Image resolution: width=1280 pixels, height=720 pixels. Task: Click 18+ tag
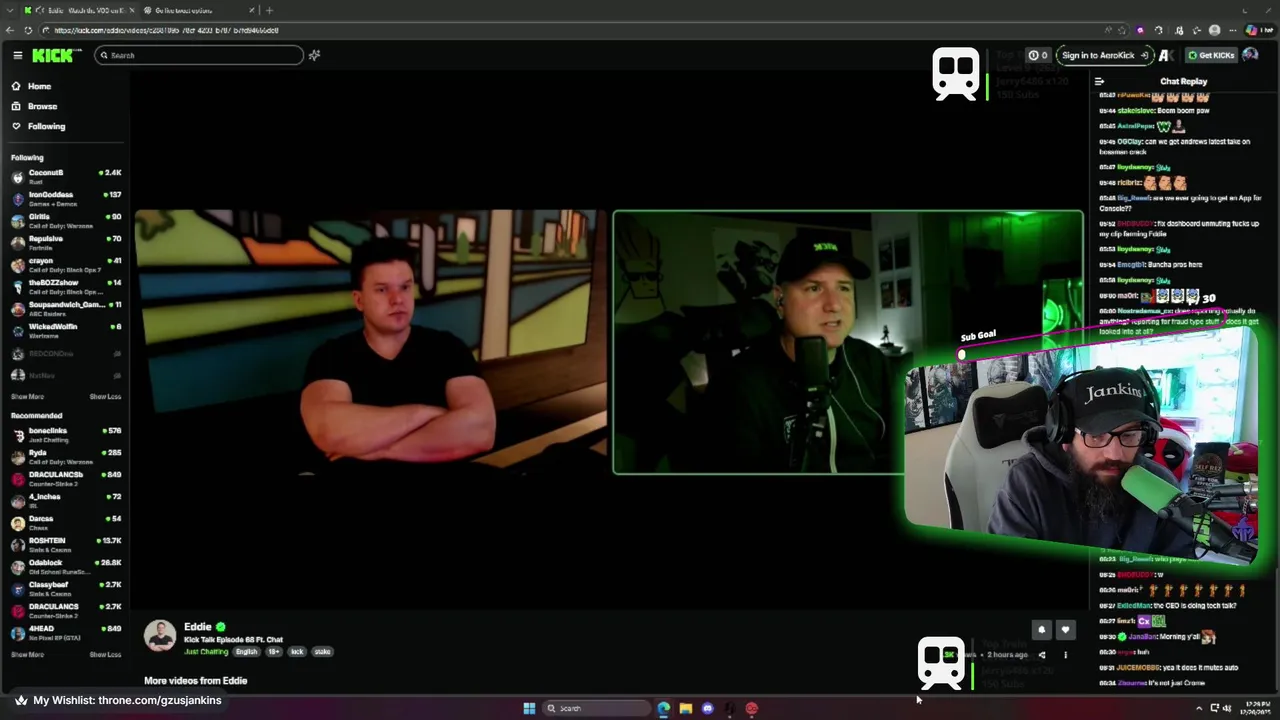click(x=274, y=651)
